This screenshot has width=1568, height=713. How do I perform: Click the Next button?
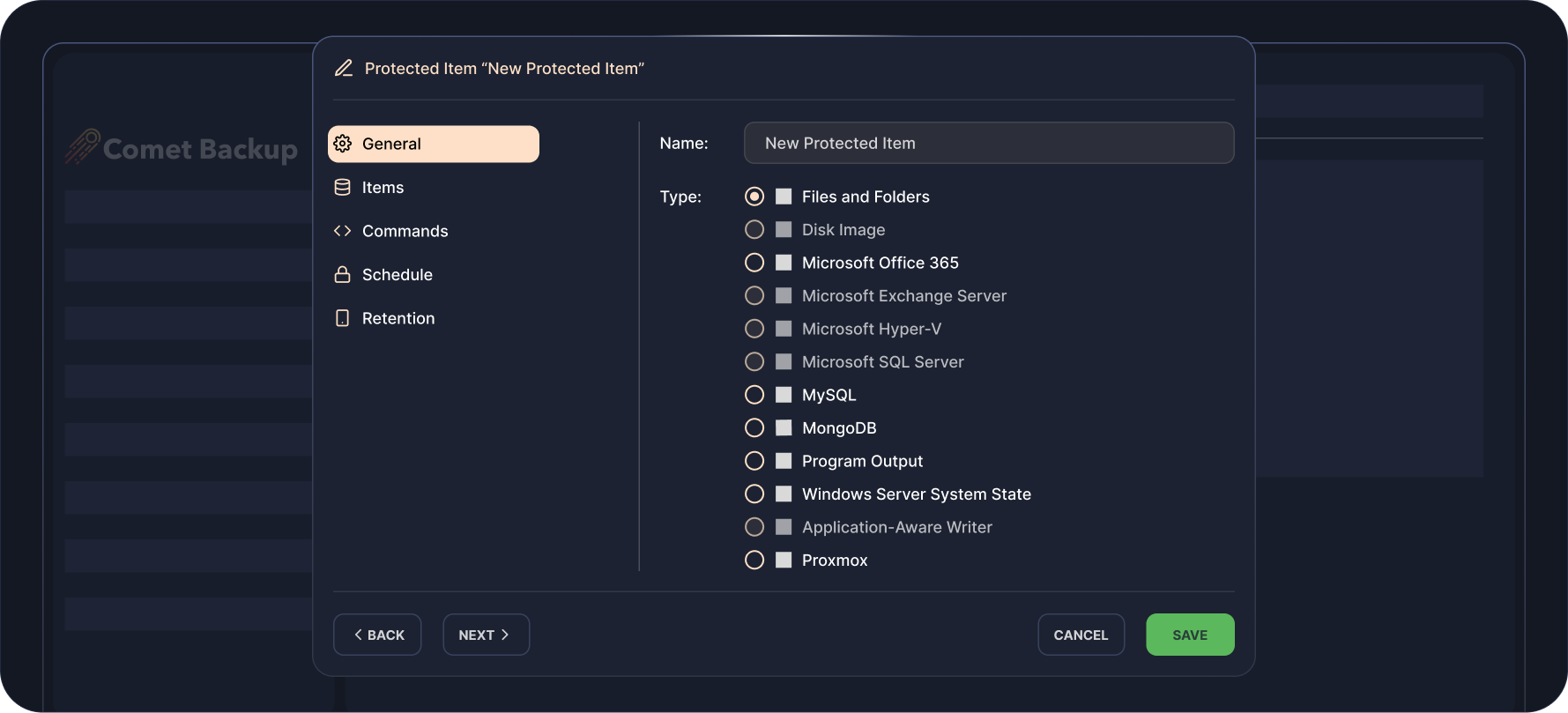pos(486,635)
